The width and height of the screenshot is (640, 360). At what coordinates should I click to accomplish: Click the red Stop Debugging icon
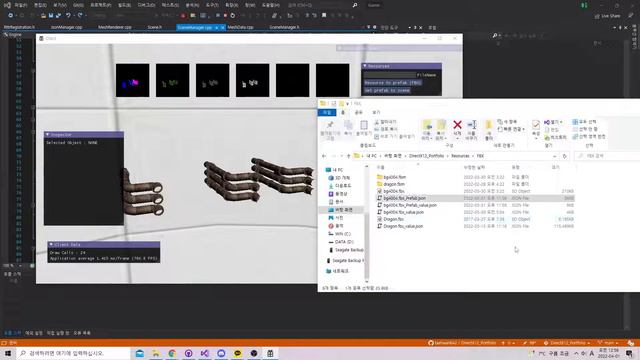pyautogui.click(x=225, y=16)
